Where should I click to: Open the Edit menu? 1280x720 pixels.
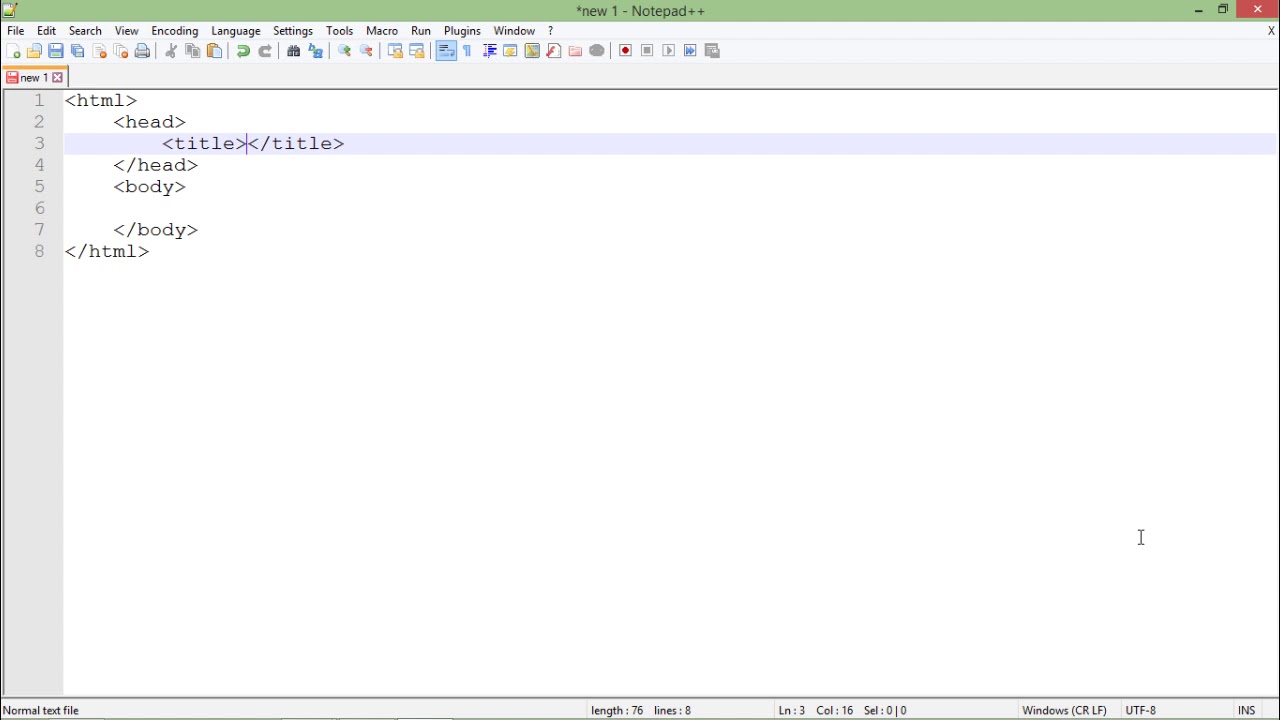click(x=46, y=31)
